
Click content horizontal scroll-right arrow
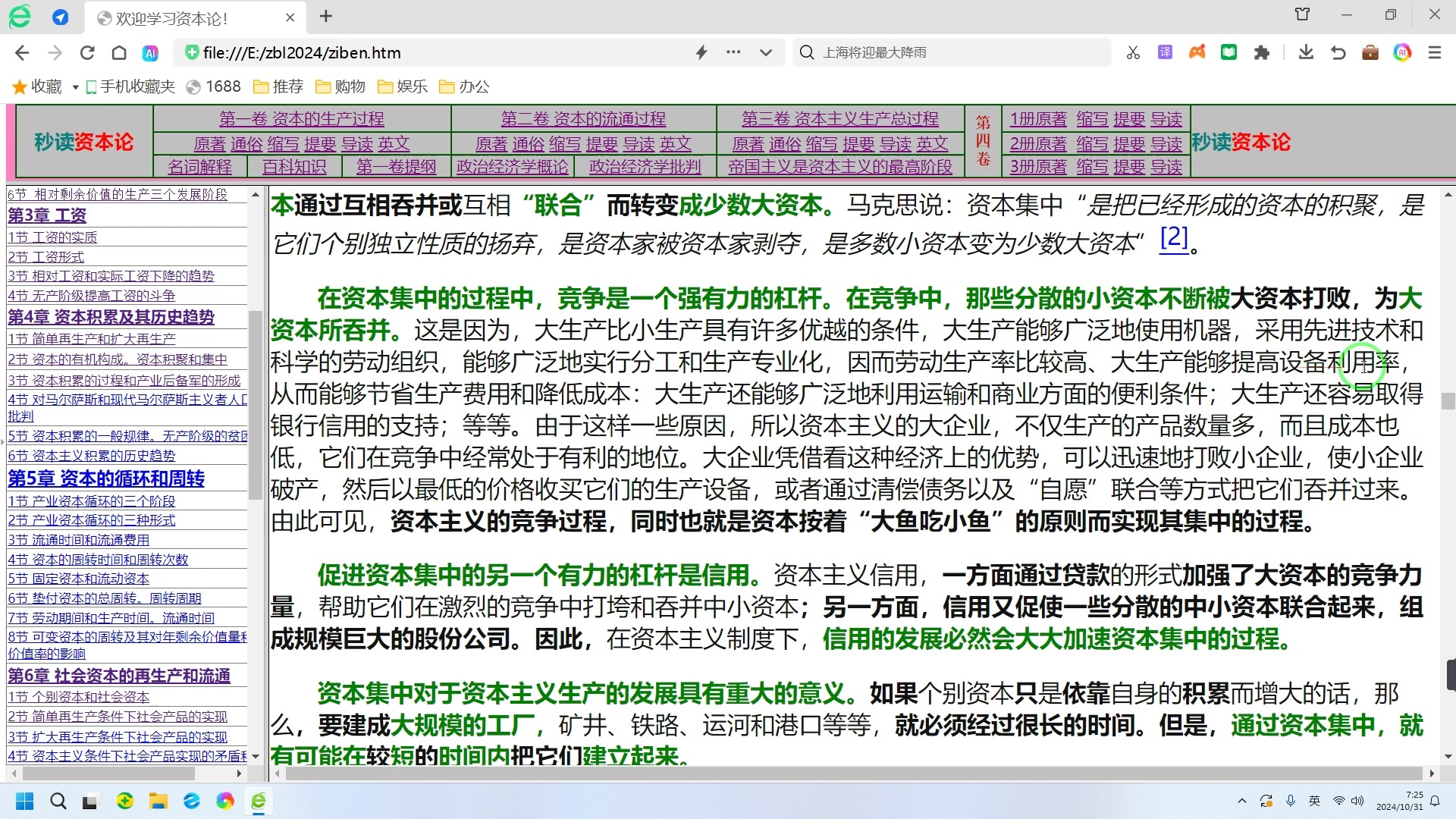pos(1432,773)
